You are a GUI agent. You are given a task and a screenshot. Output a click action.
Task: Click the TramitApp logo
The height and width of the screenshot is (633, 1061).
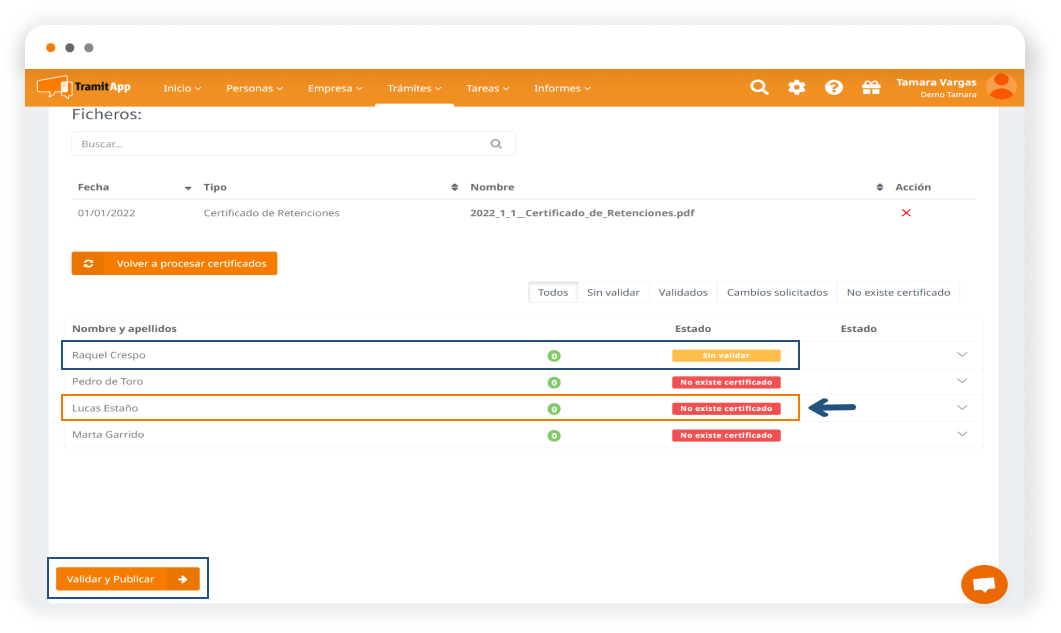tap(84, 88)
